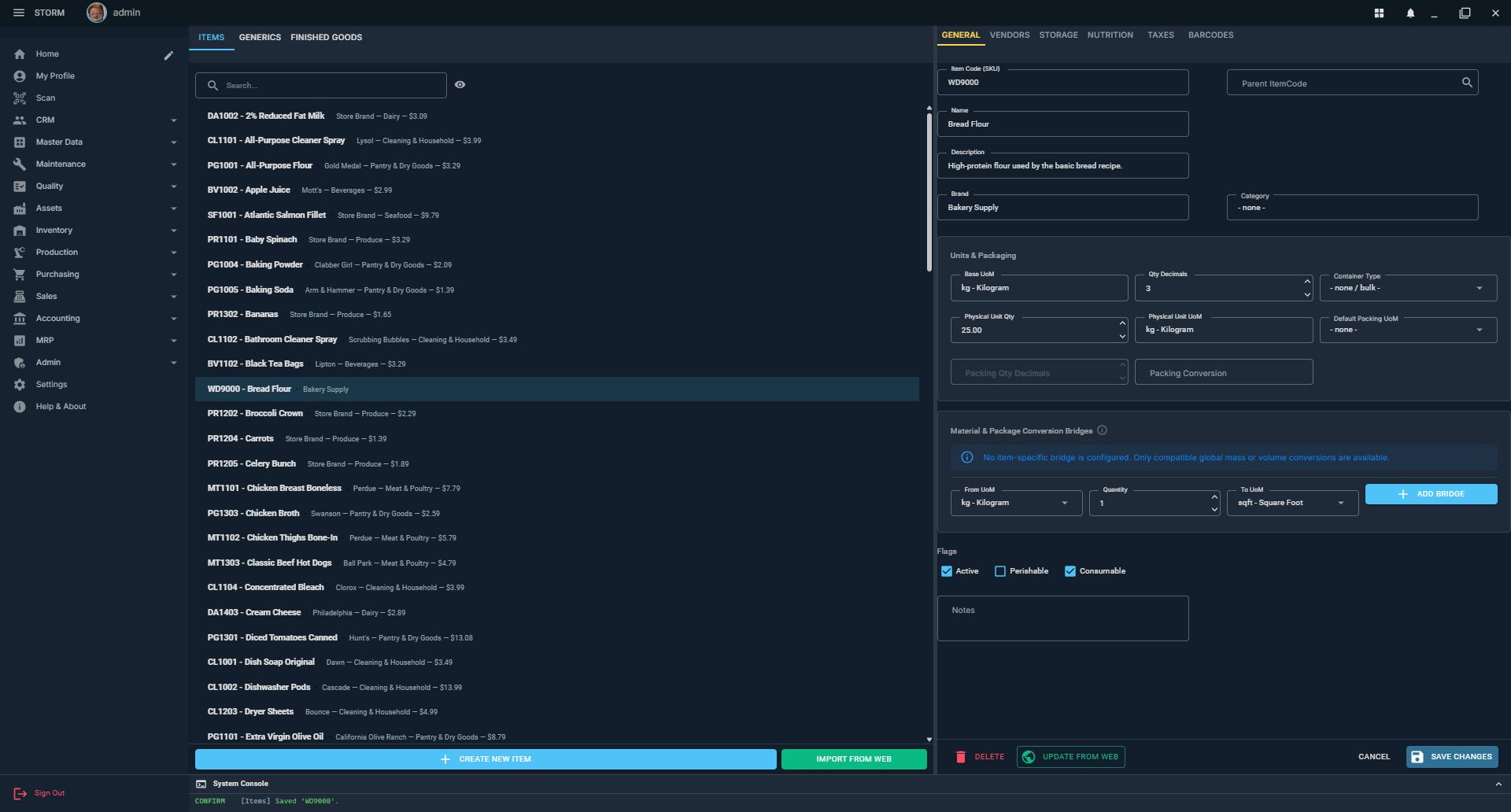Open Settings gear icon
The height and width of the screenshot is (812, 1511).
pos(20,385)
